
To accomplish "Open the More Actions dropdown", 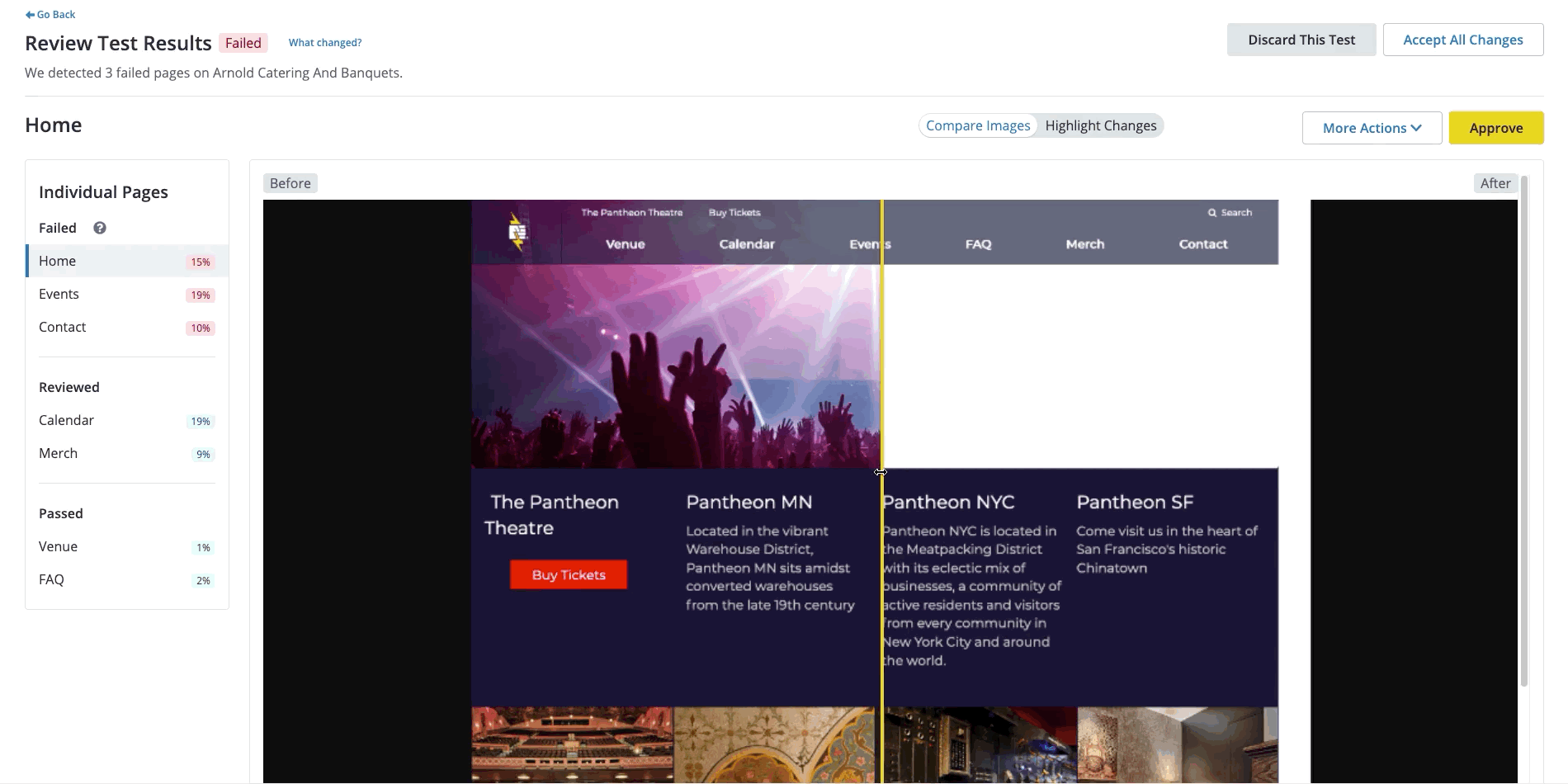I will click(1372, 128).
